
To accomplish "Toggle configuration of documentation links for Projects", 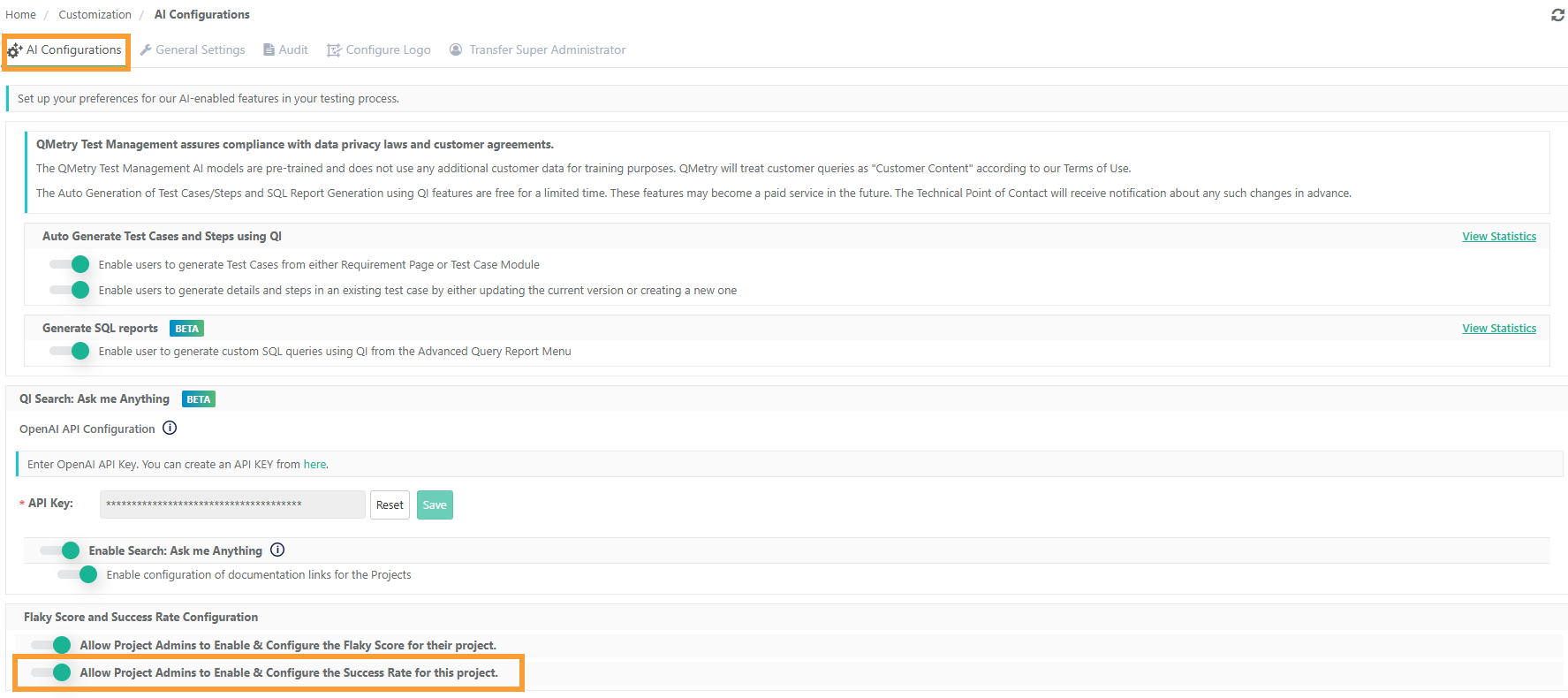I will tap(78, 574).
